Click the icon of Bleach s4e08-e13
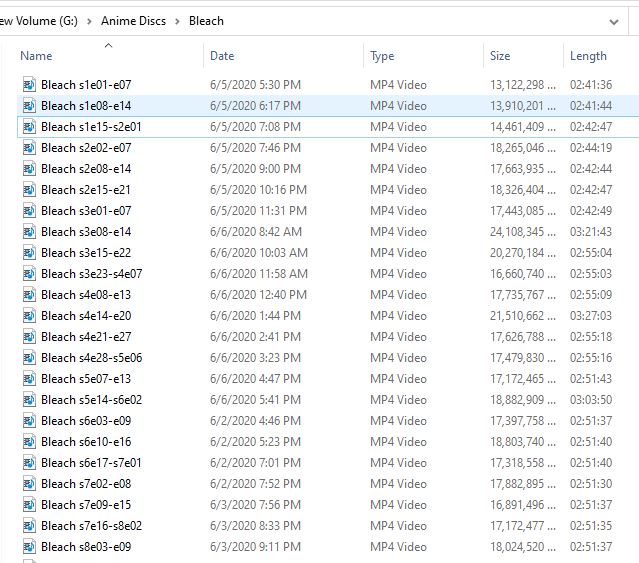The width and height of the screenshot is (639, 563). click(x=29, y=295)
